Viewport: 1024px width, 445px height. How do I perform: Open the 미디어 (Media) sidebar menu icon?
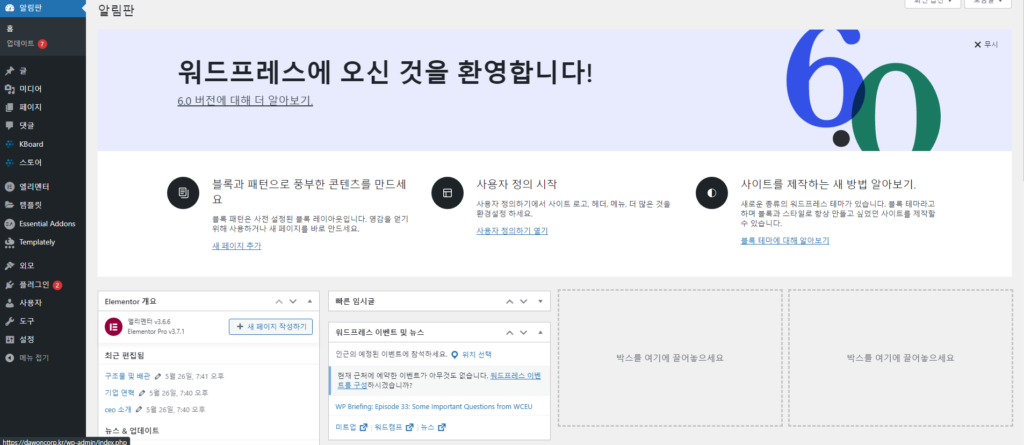pos(9,88)
